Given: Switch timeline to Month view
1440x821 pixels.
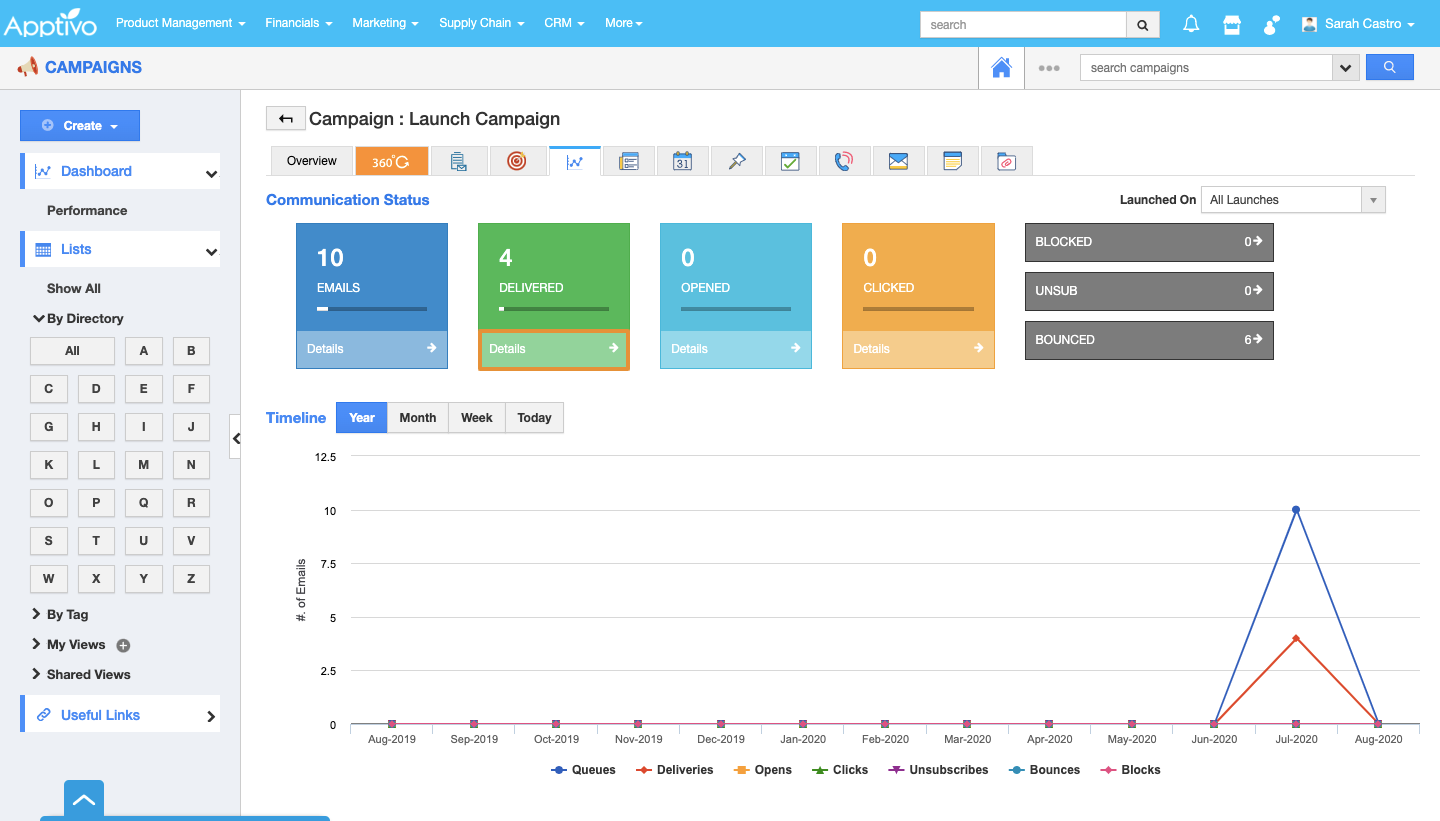Looking at the screenshot, I should 417,418.
